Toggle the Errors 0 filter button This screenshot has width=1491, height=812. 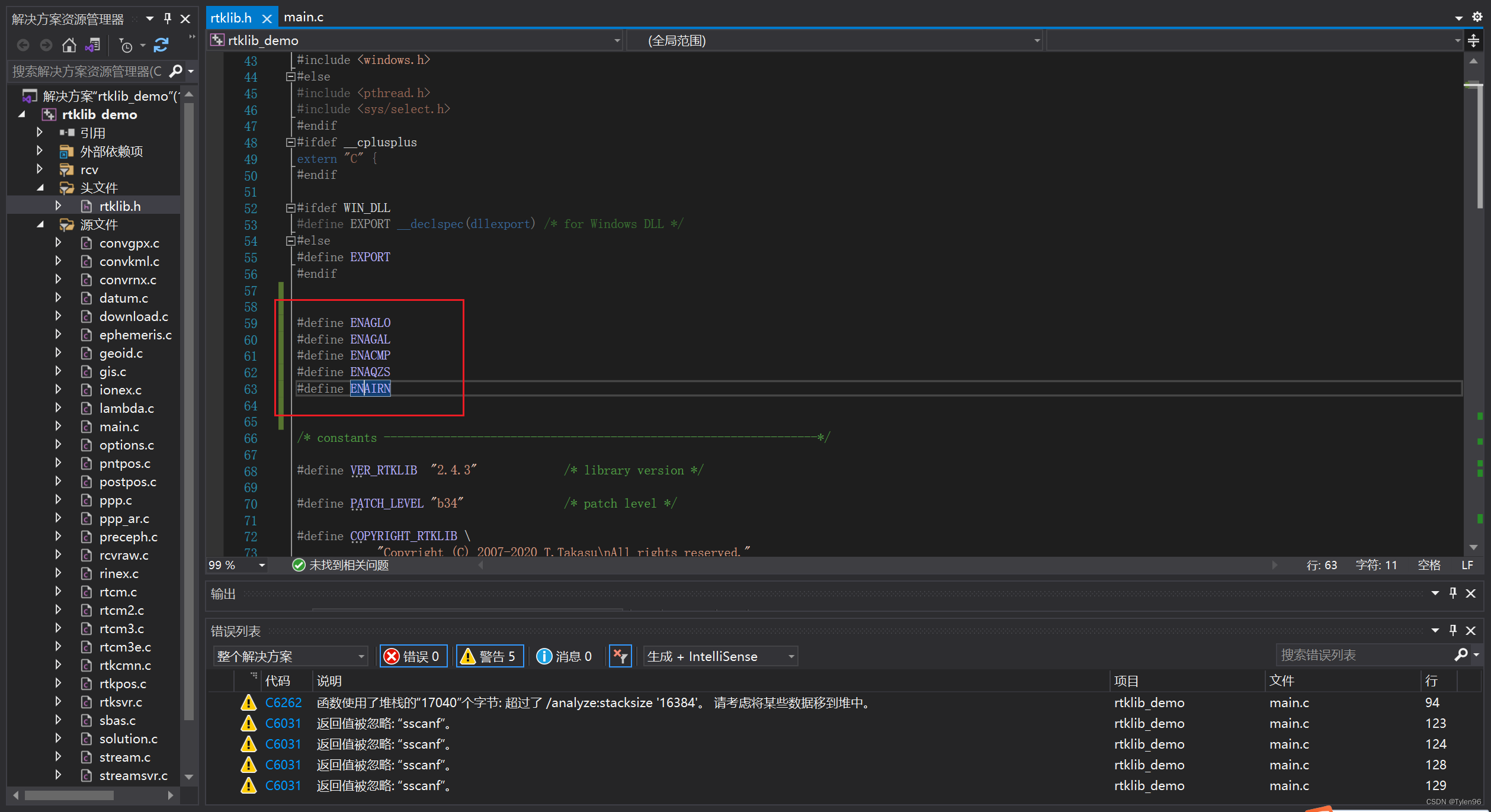(413, 656)
